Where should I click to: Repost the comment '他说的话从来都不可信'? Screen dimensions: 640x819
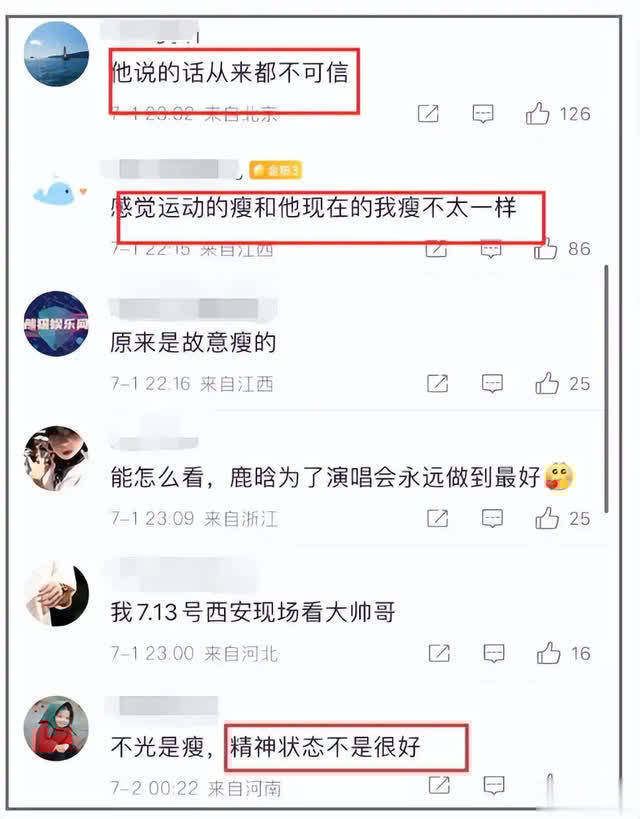coord(428,113)
